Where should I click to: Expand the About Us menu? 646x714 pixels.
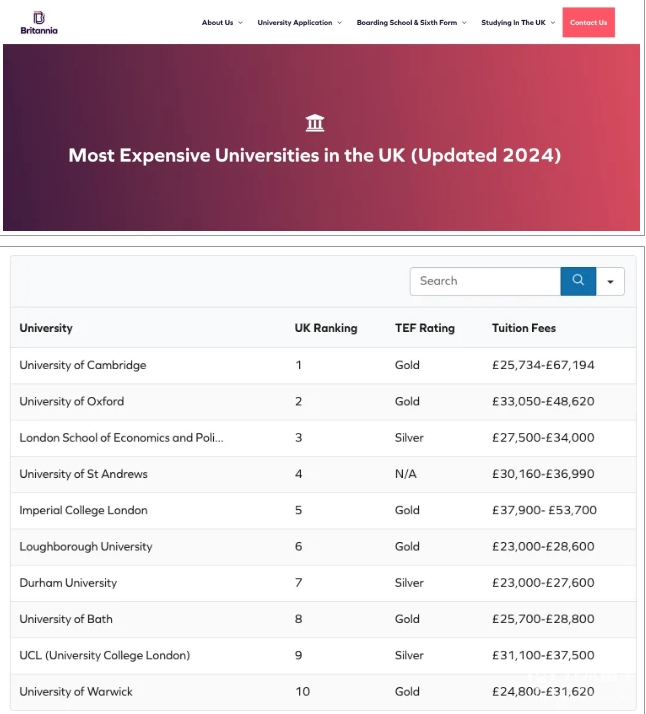(222, 22)
